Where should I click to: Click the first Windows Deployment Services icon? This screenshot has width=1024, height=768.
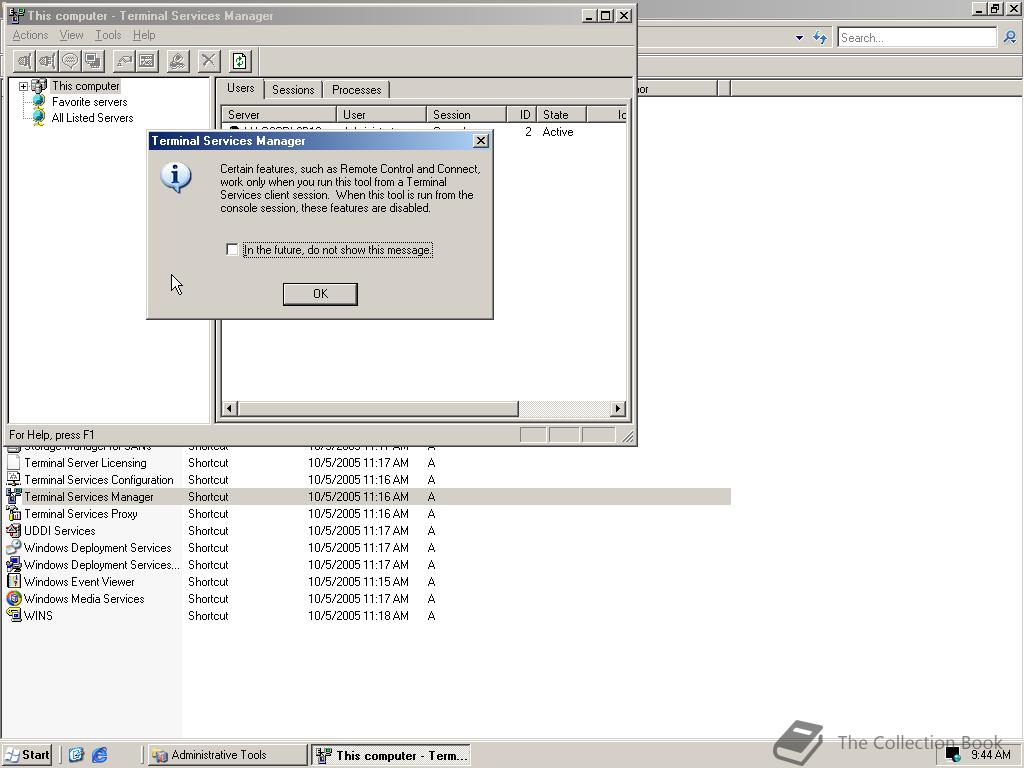pos(14,547)
